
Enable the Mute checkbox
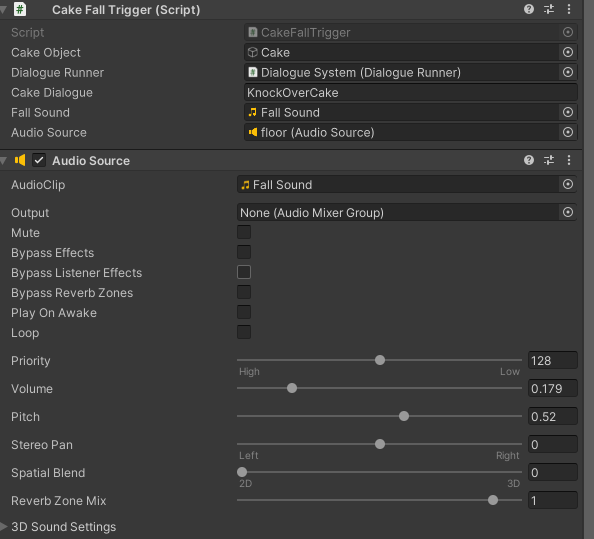click(244, 232)
